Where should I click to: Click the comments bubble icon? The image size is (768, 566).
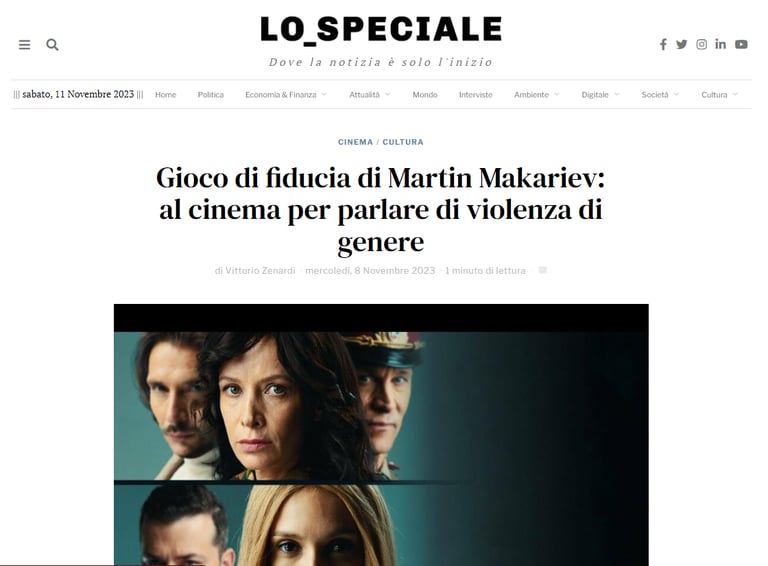pos(543,270)
